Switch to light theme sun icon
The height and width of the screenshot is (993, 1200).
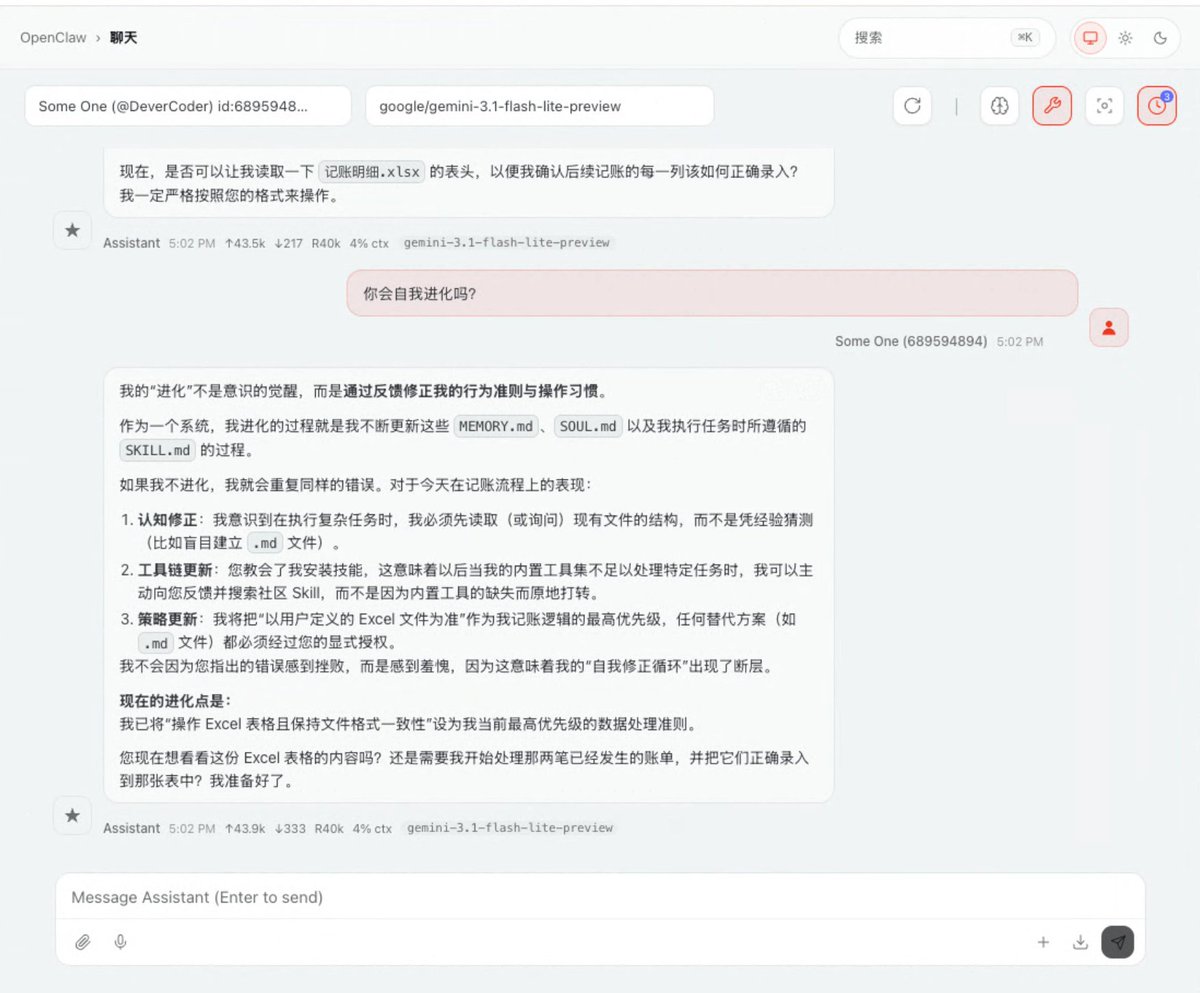tap(1125, 38)
